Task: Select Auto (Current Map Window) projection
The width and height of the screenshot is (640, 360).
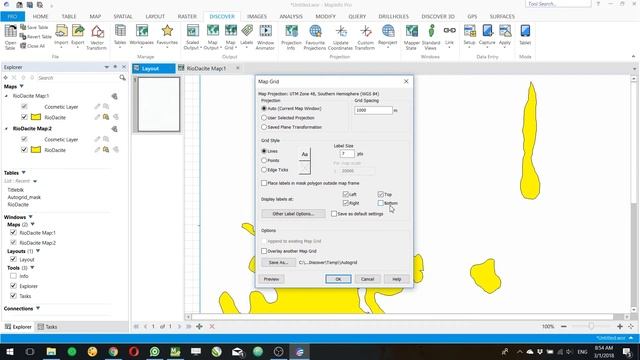Action: 264,109
